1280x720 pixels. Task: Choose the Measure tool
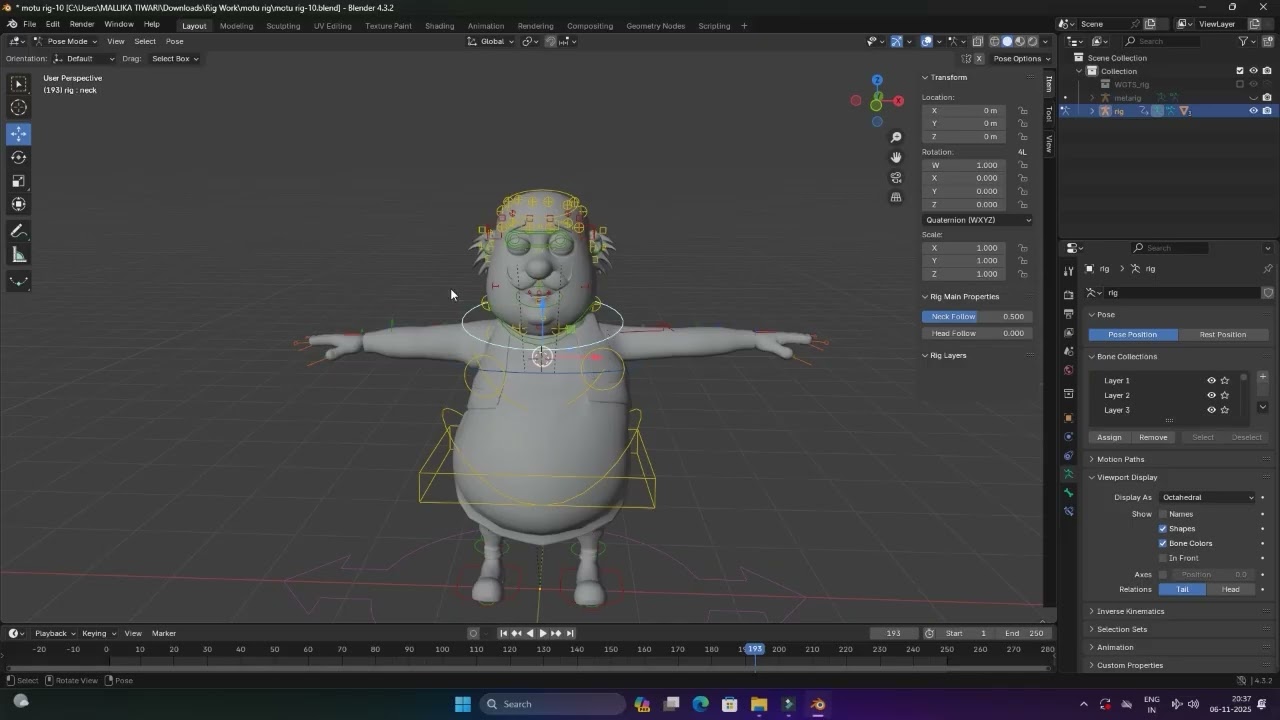click(x=19, y=255)
